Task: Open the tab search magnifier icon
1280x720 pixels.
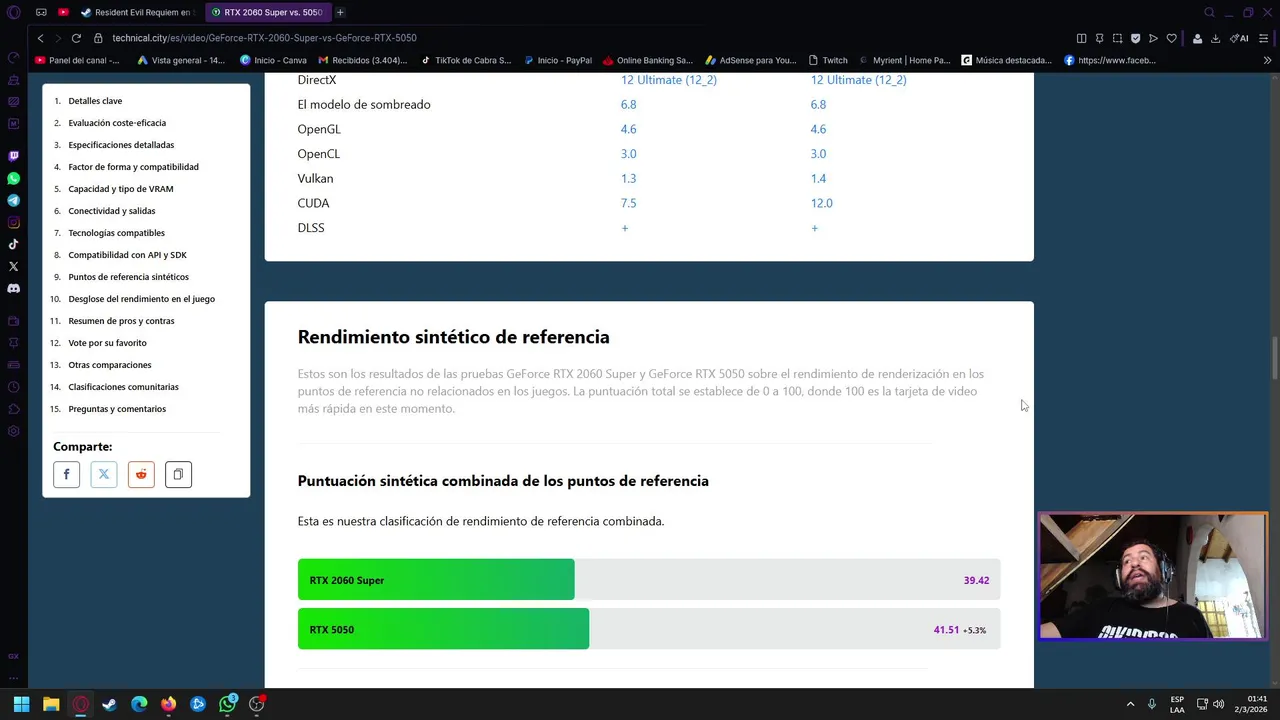Action: coord(1209,12)
